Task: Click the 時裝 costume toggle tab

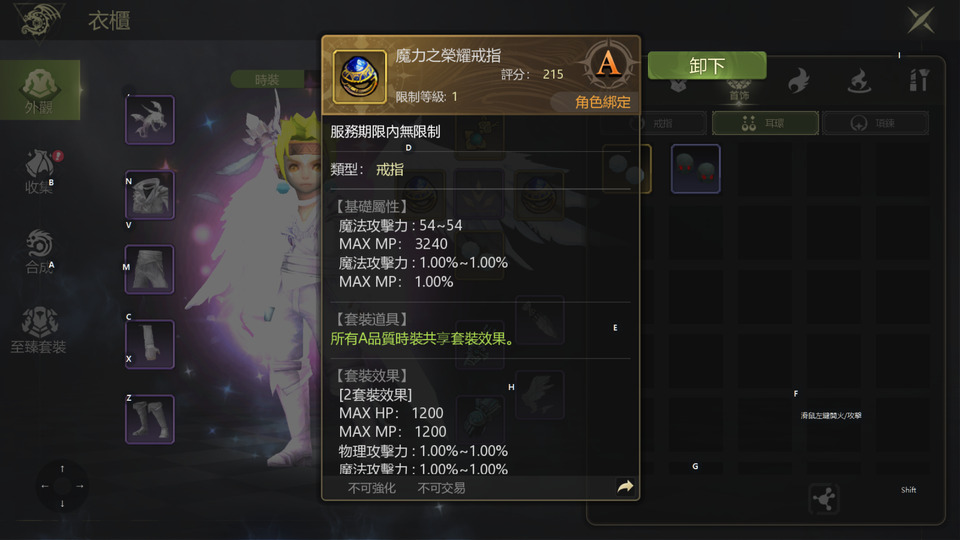Action: [267, 80]
